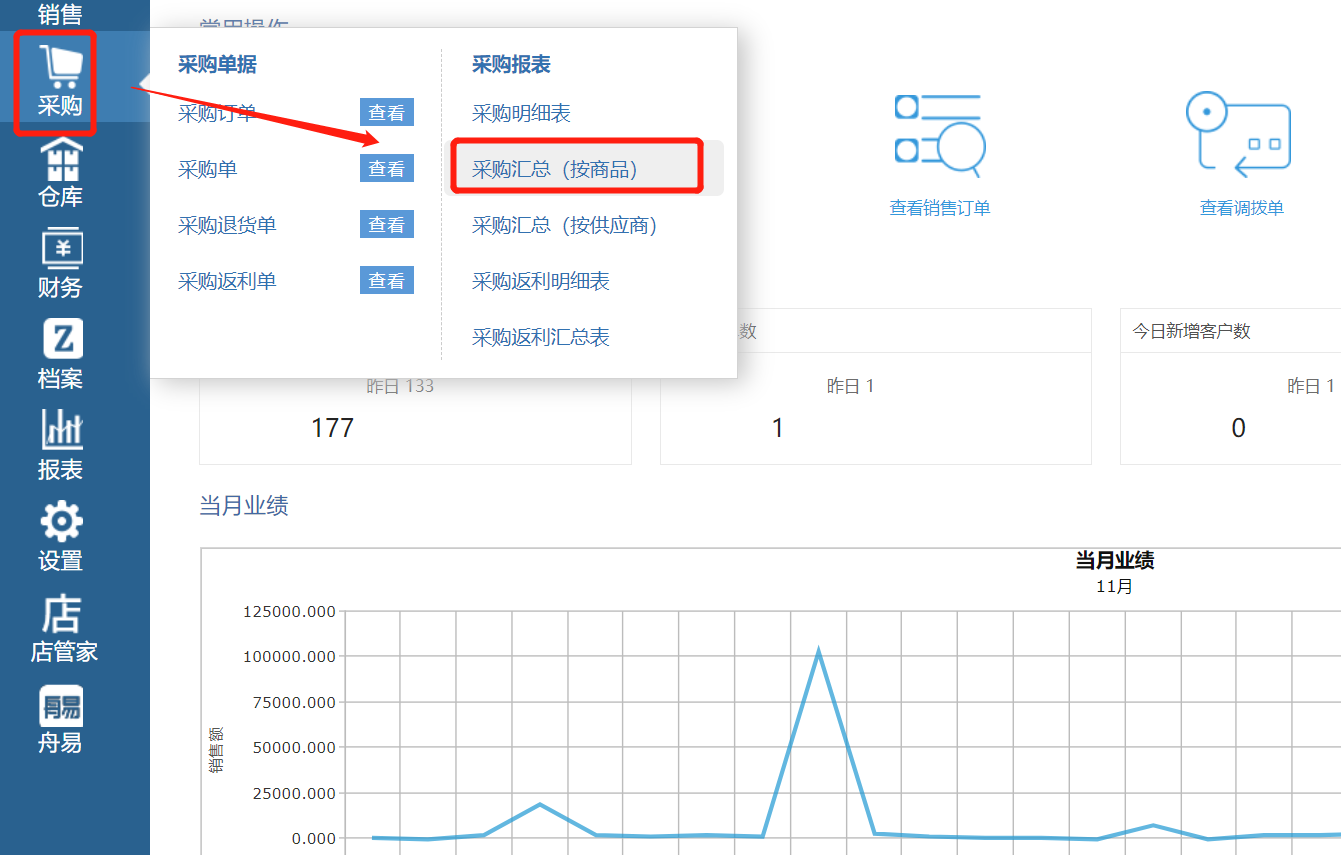Screen dimensions: 1341x855
Task: Open the 报表 chart sidebar icon
Action: pyautogui.click(x=62, y=430)
